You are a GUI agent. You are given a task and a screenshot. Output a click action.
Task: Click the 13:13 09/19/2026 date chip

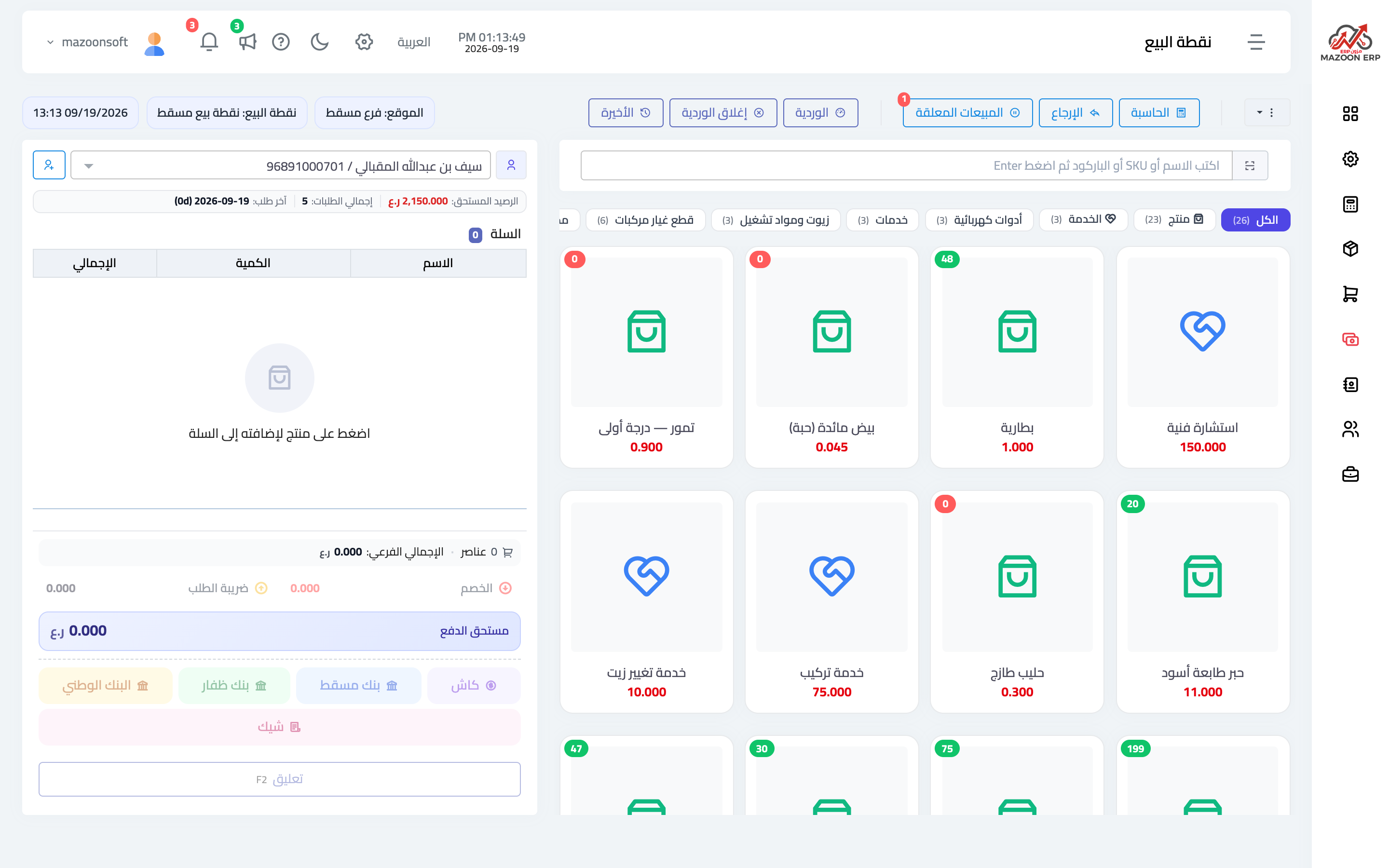(81, 112)
